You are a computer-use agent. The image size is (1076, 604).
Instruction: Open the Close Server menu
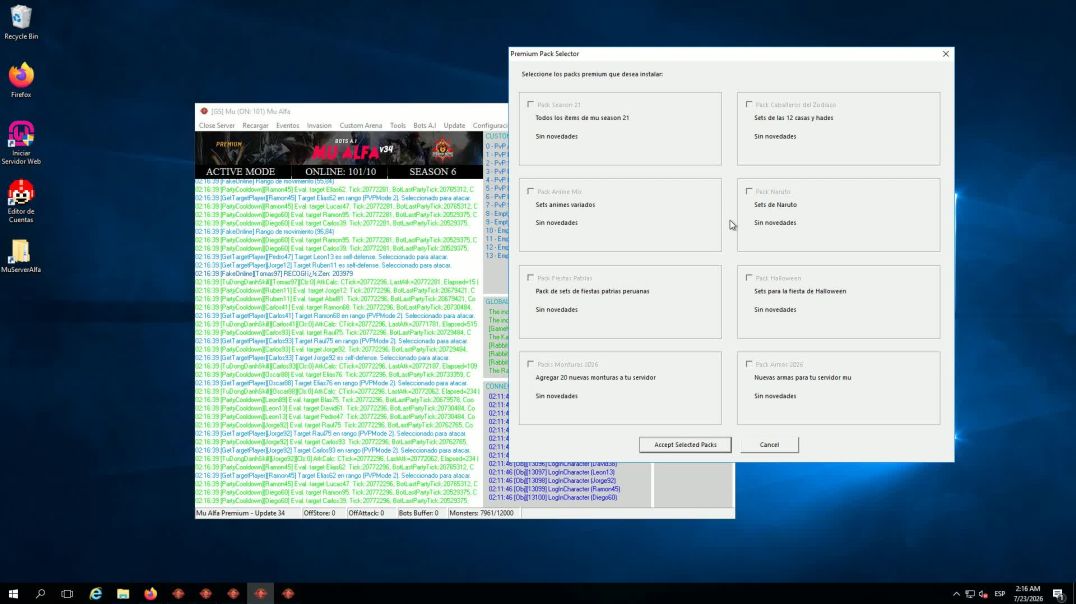(217, 126)
